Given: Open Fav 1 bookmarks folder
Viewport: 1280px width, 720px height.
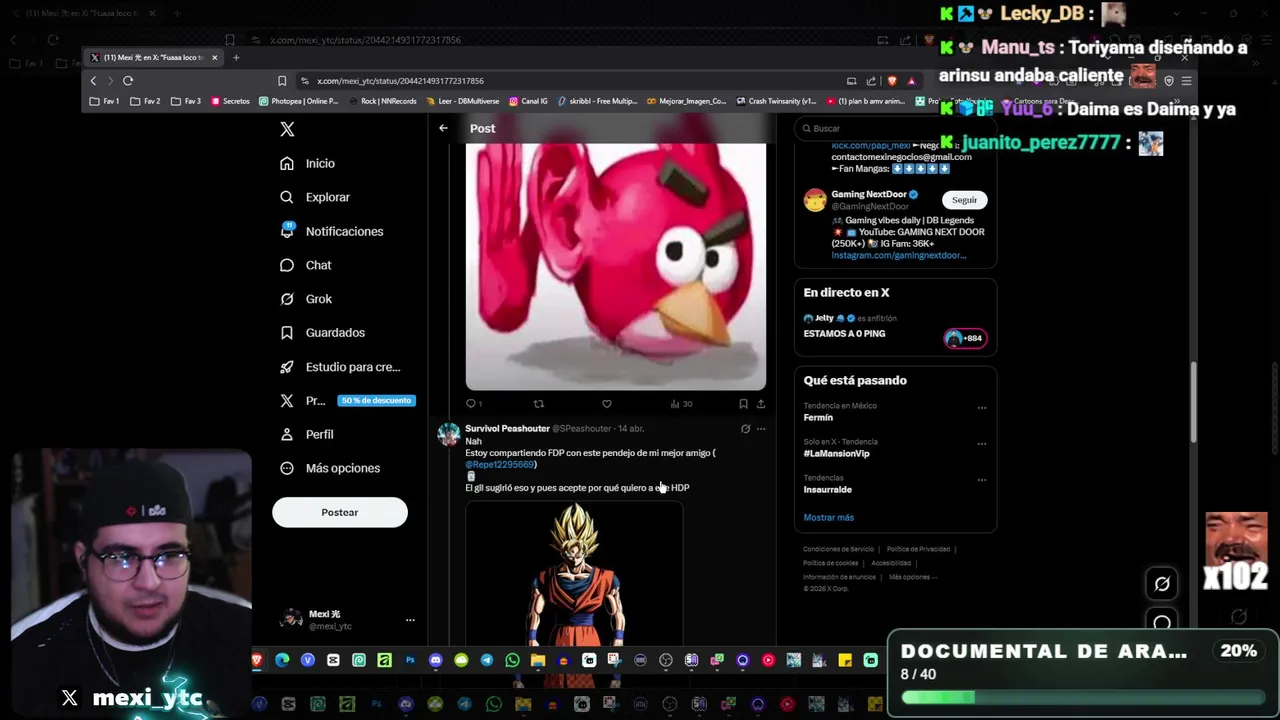Looking at the screenshot, I should pos(105,101).
